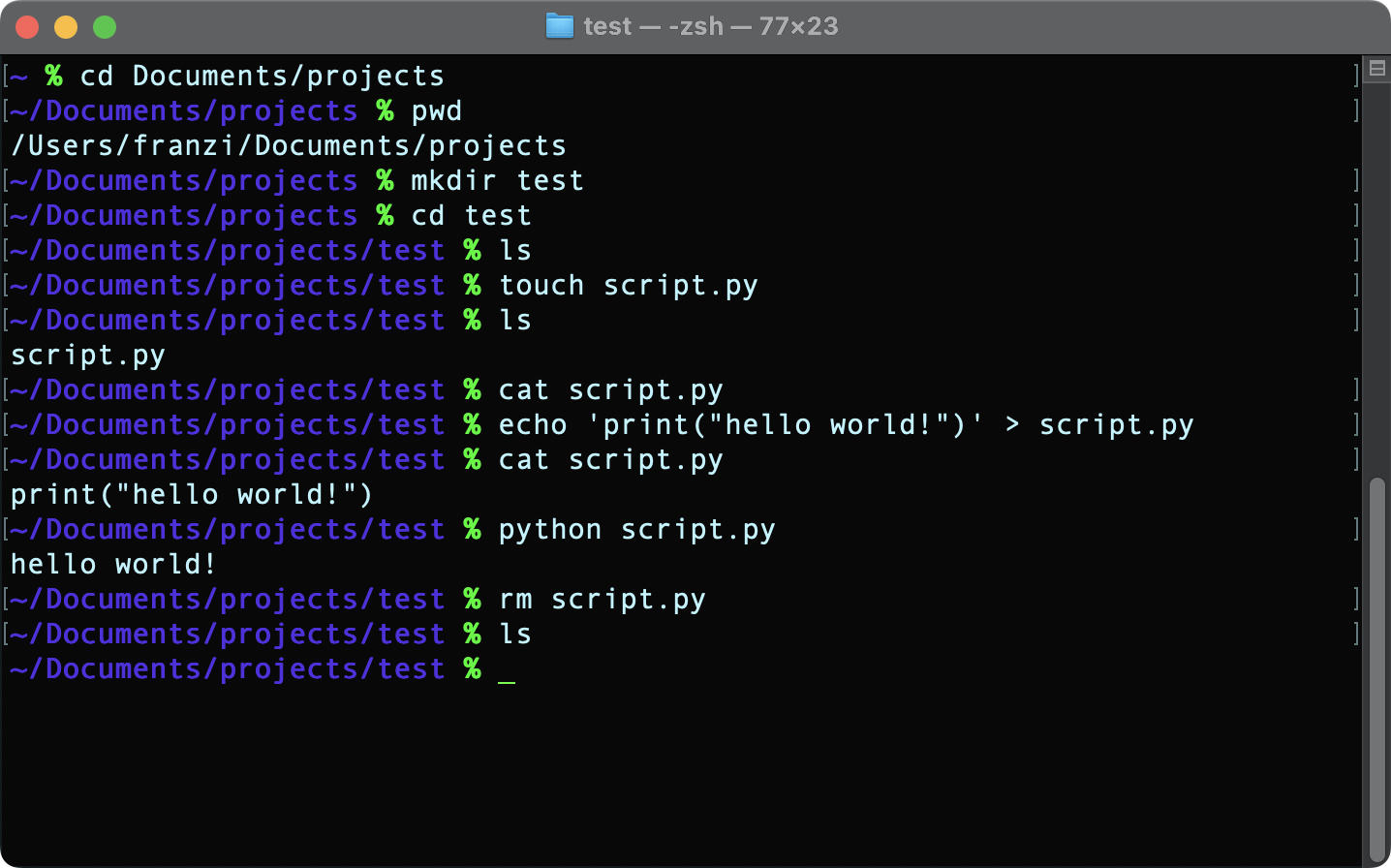Click the standalone "script.py" ls output
The width and height of the screenshot is (1391, 868).
point(88,356)
